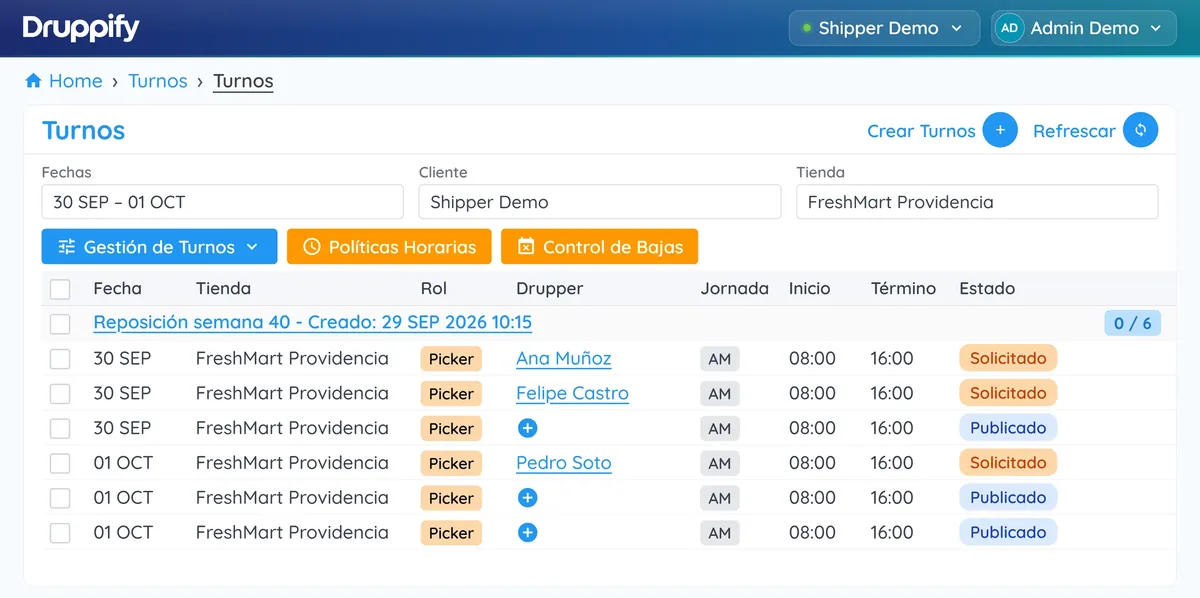Click the Cliente field showing Shipper Demo

pyautogui.click(x=600, y=202)
